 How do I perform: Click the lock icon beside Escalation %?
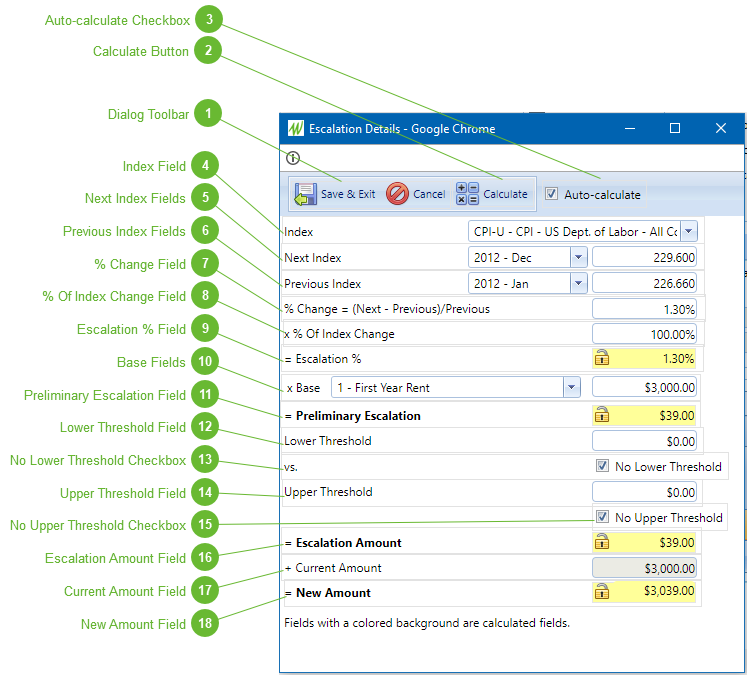602,359
